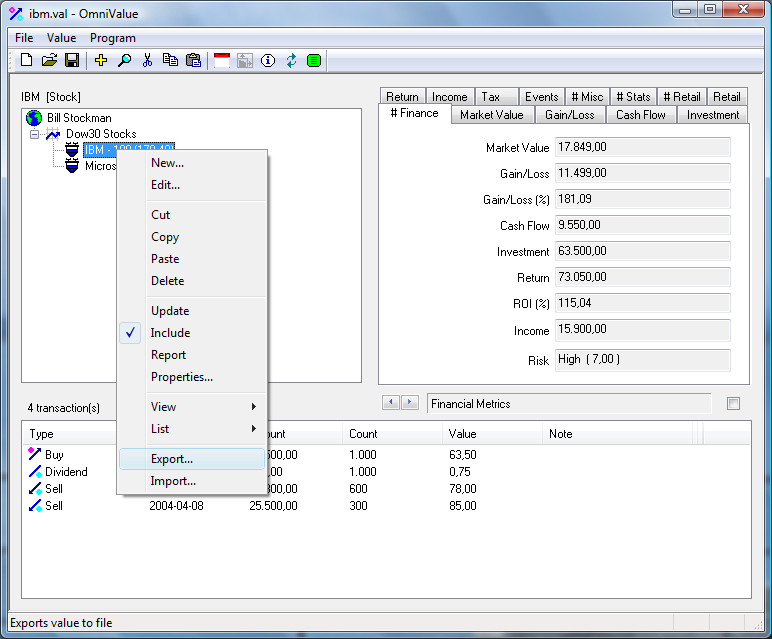772x639 pixels.
Task: Click the Market Value field 17.849,00
Action: pos(643,147)
